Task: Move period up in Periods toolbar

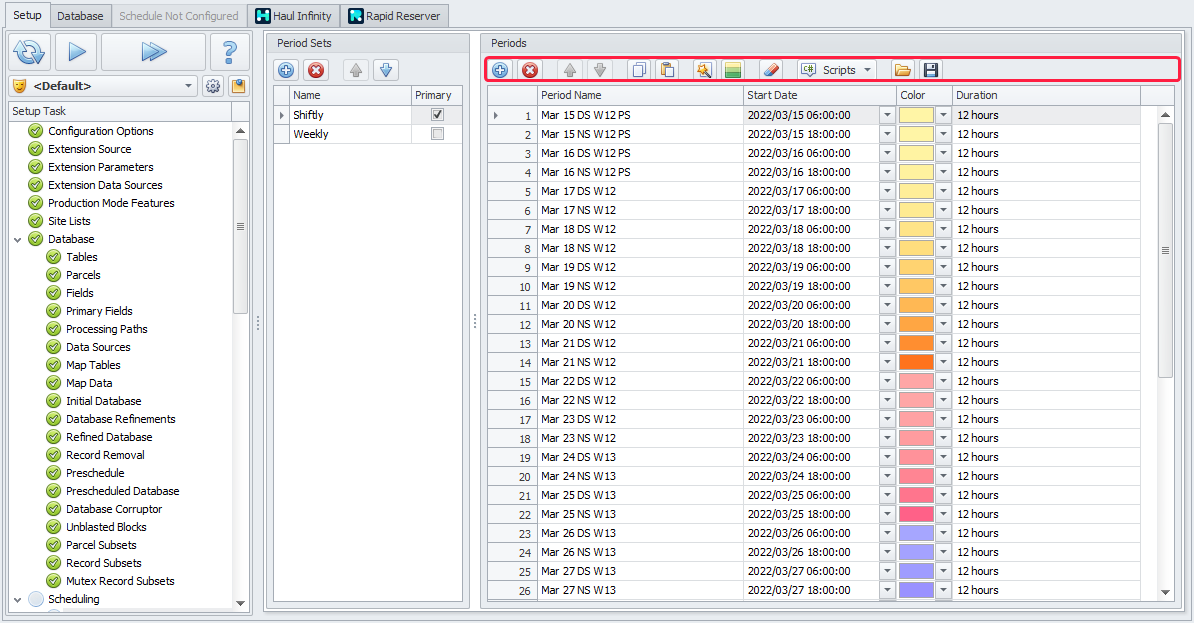Action: click(570, 70)
